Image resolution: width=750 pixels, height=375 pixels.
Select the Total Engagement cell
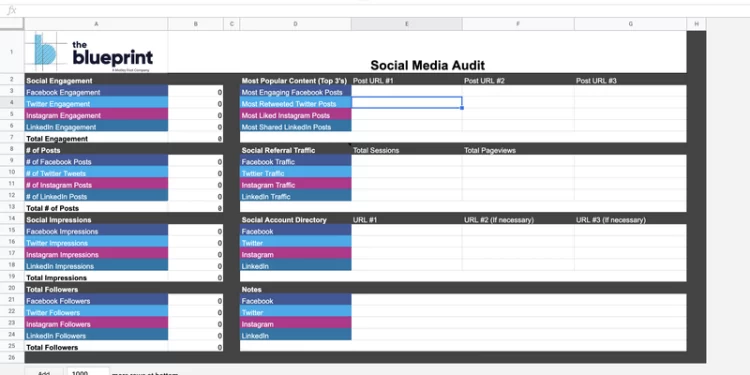coord(96,138)
